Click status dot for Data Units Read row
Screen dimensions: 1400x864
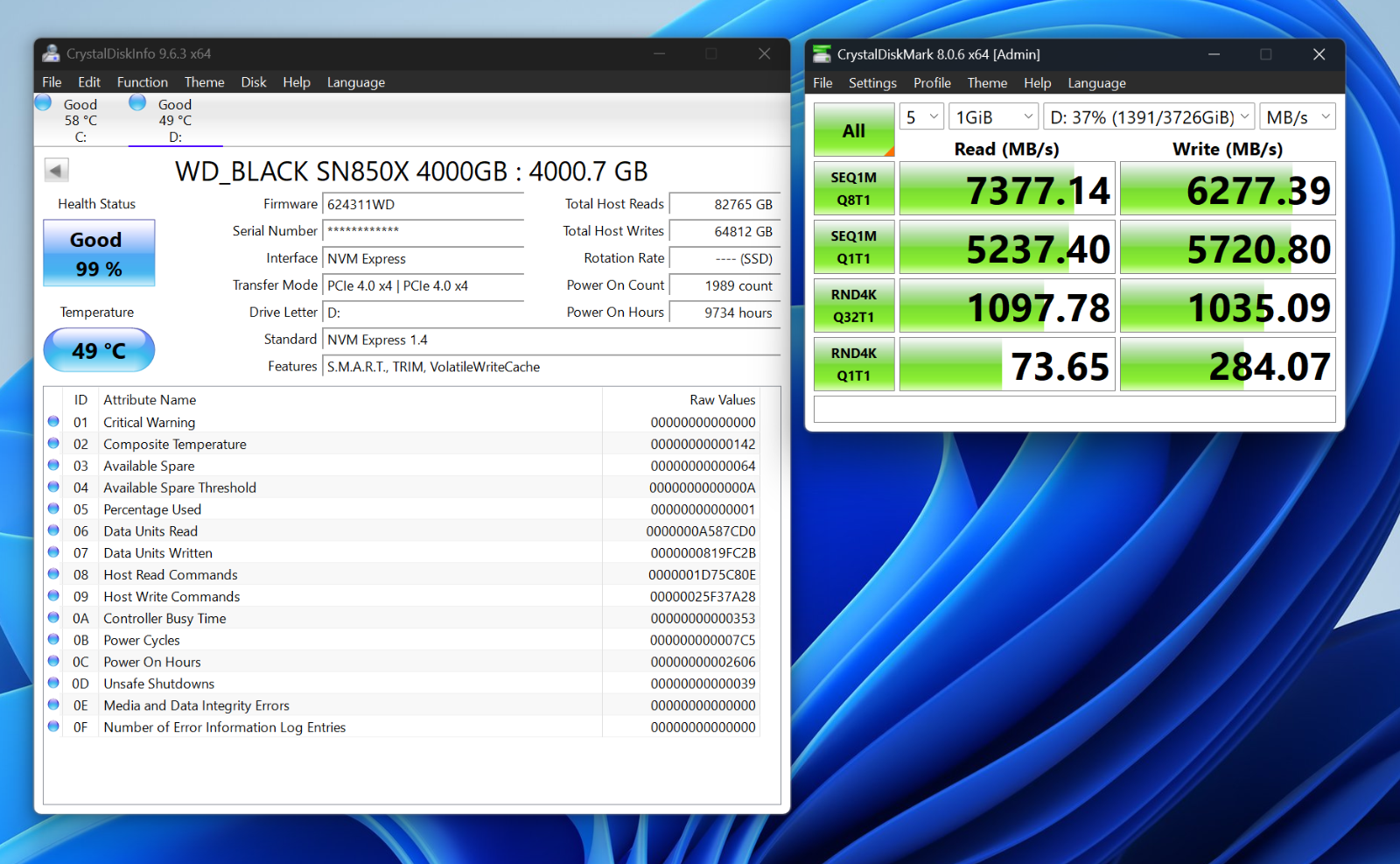coord(53,530)
